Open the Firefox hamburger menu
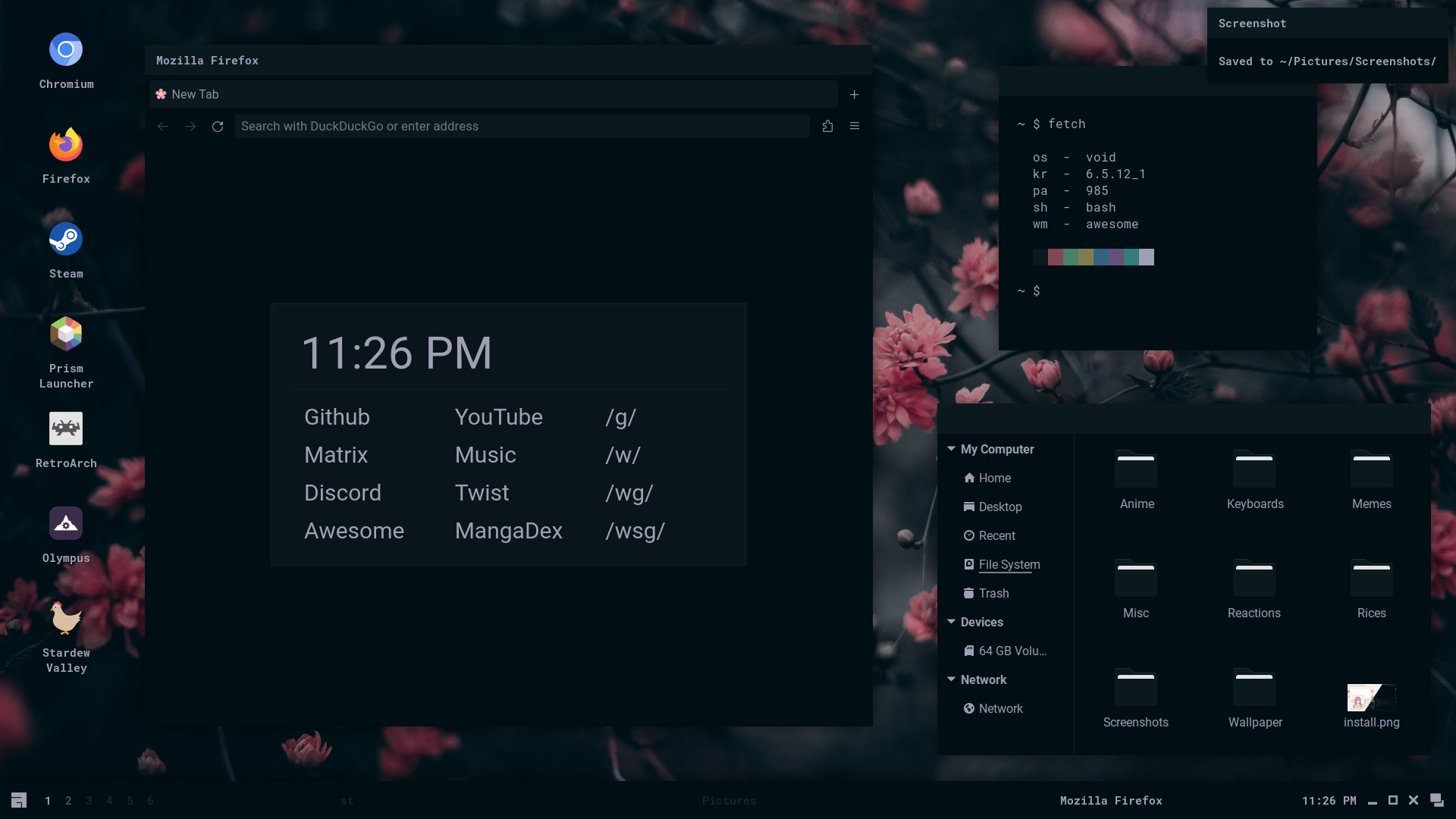 [x=855, y=126]
